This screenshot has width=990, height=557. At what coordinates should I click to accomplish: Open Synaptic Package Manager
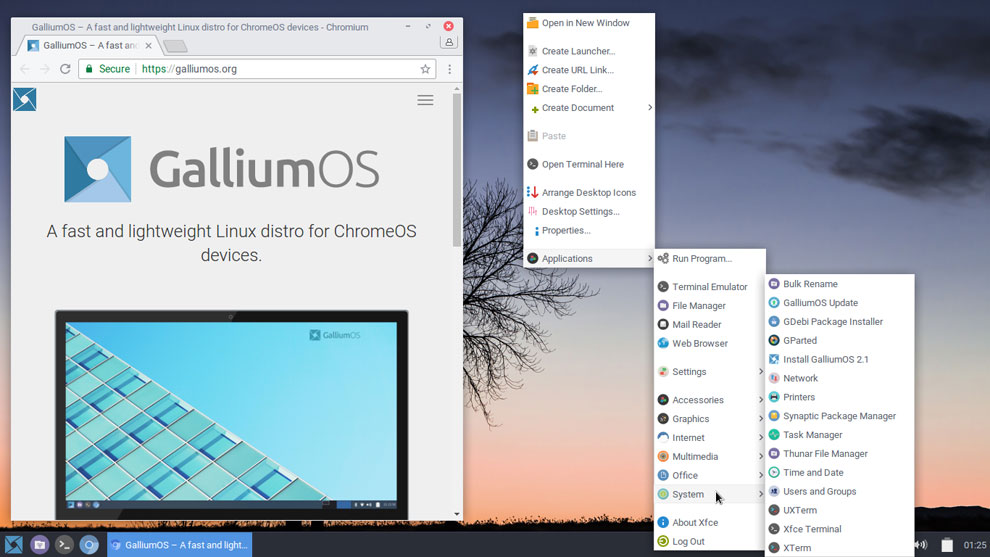pyautogui.click(x=839, y=416)
